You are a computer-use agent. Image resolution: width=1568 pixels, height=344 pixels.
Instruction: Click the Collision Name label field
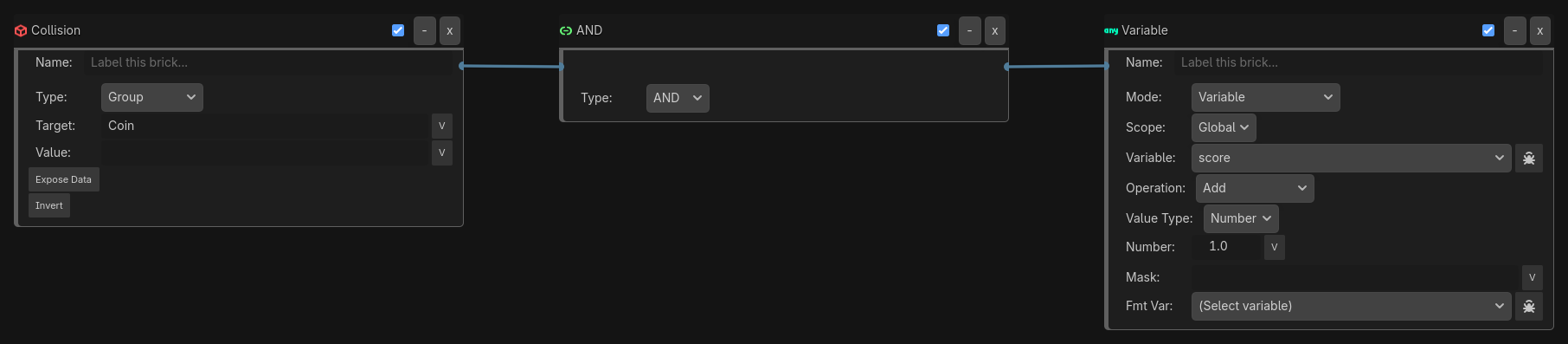268,62
